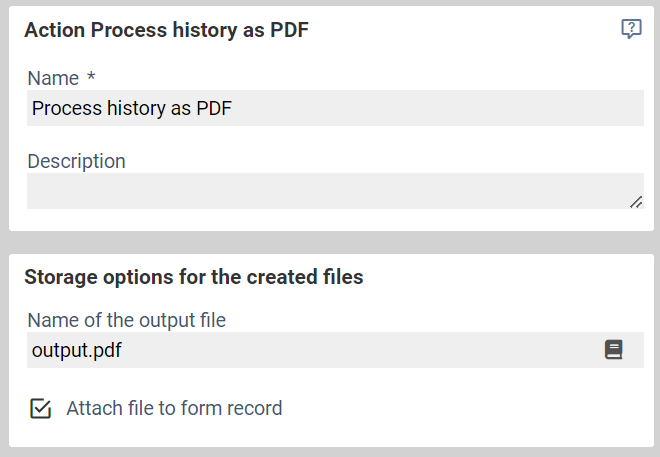The height and width of the screenshot is (457, 660).
Task: Click the word "Attach" next to the checkbox
Action: click(x=92, y=408)
